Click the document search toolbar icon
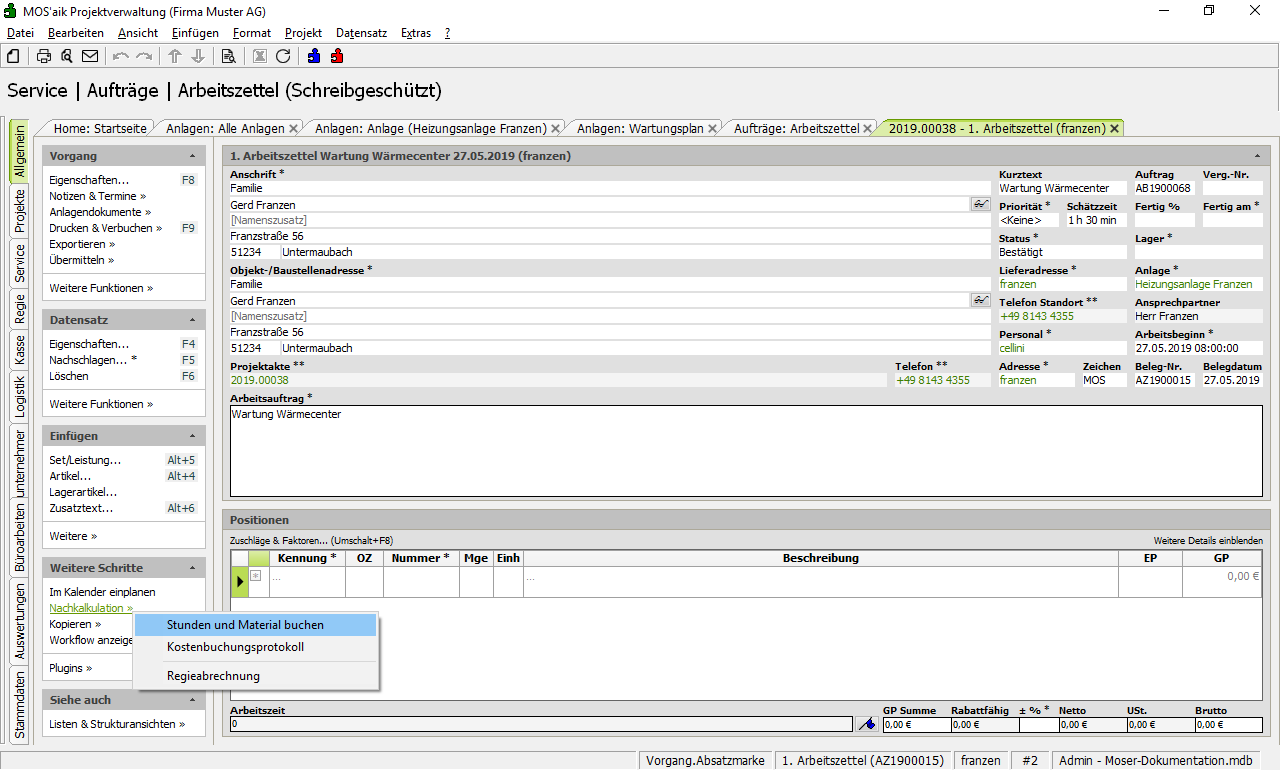 point(228,56)
